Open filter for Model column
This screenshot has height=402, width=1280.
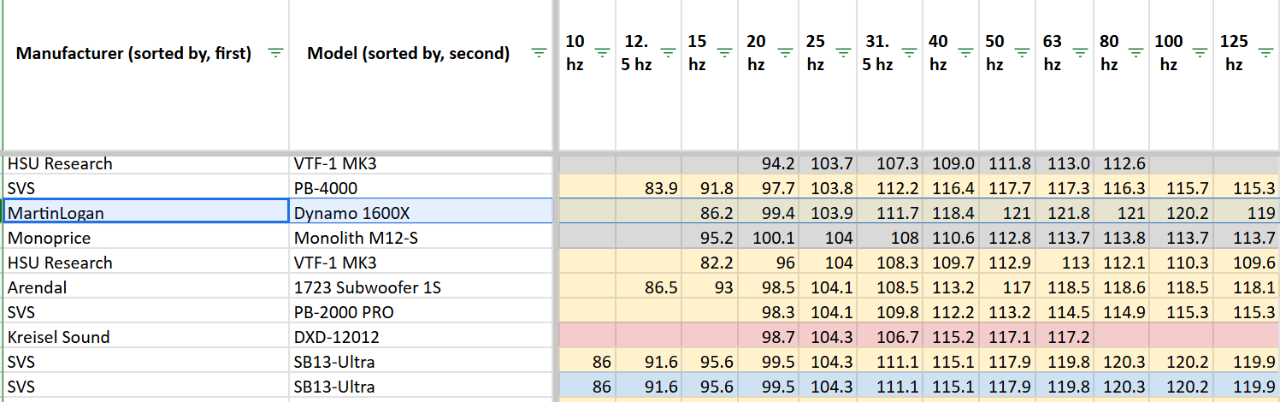(539, 53)
